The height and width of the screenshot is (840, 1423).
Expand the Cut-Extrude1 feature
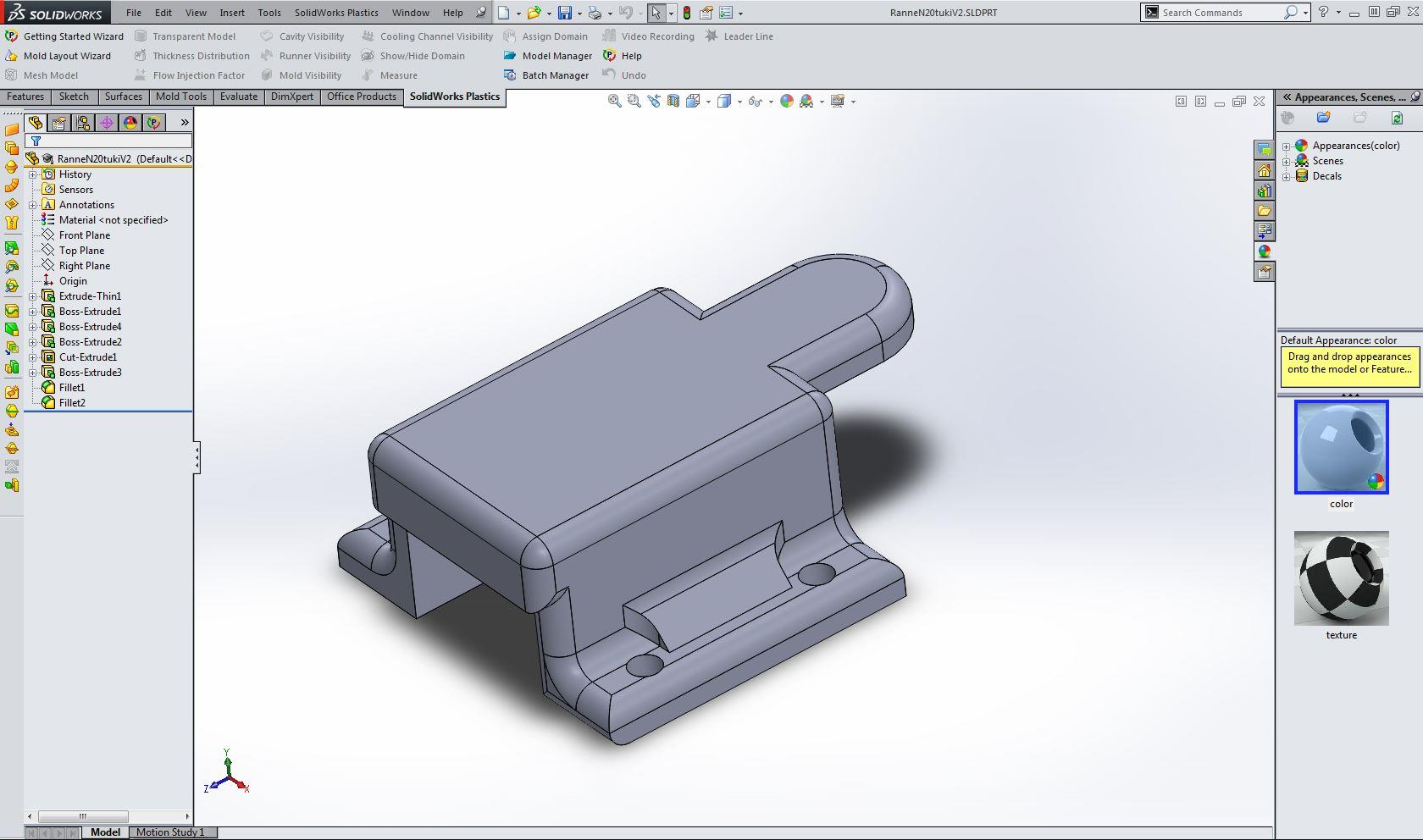pos(33,357)
